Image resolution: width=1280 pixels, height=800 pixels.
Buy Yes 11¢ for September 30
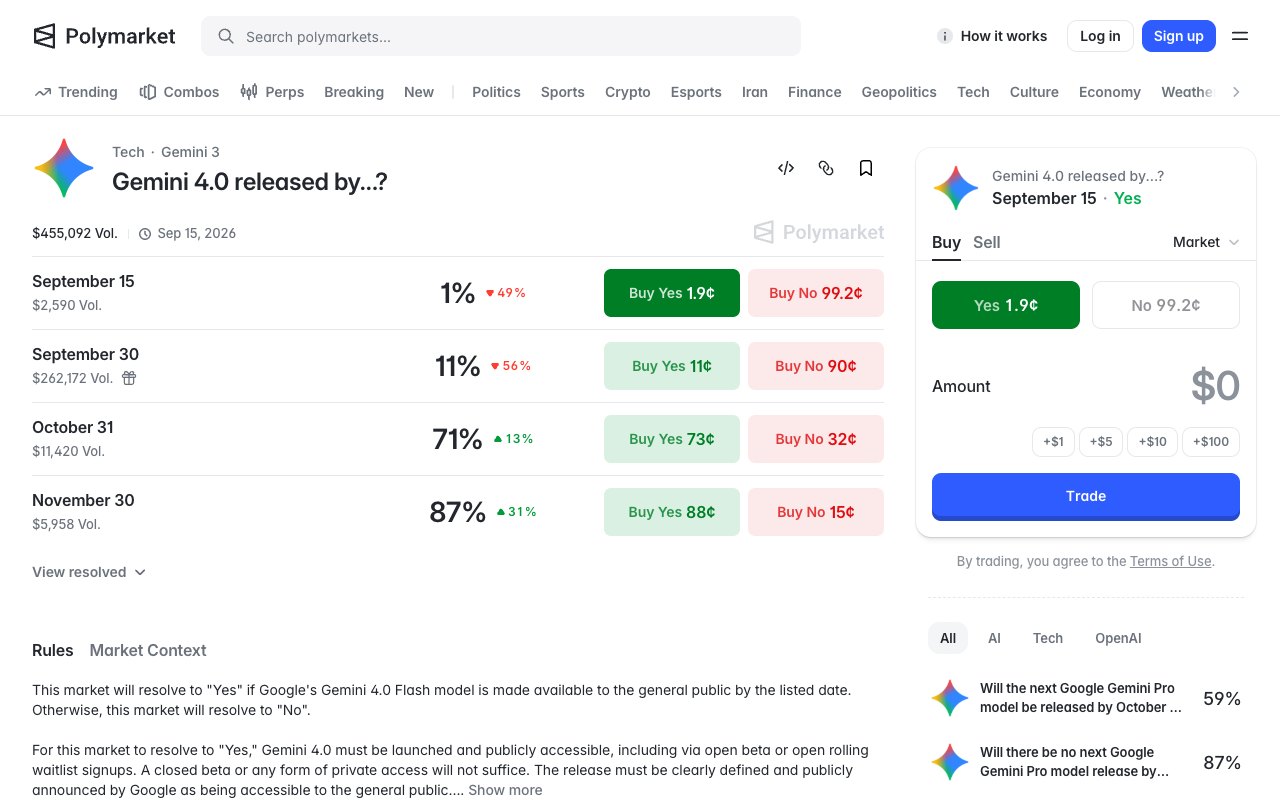(x=672, y=366)
